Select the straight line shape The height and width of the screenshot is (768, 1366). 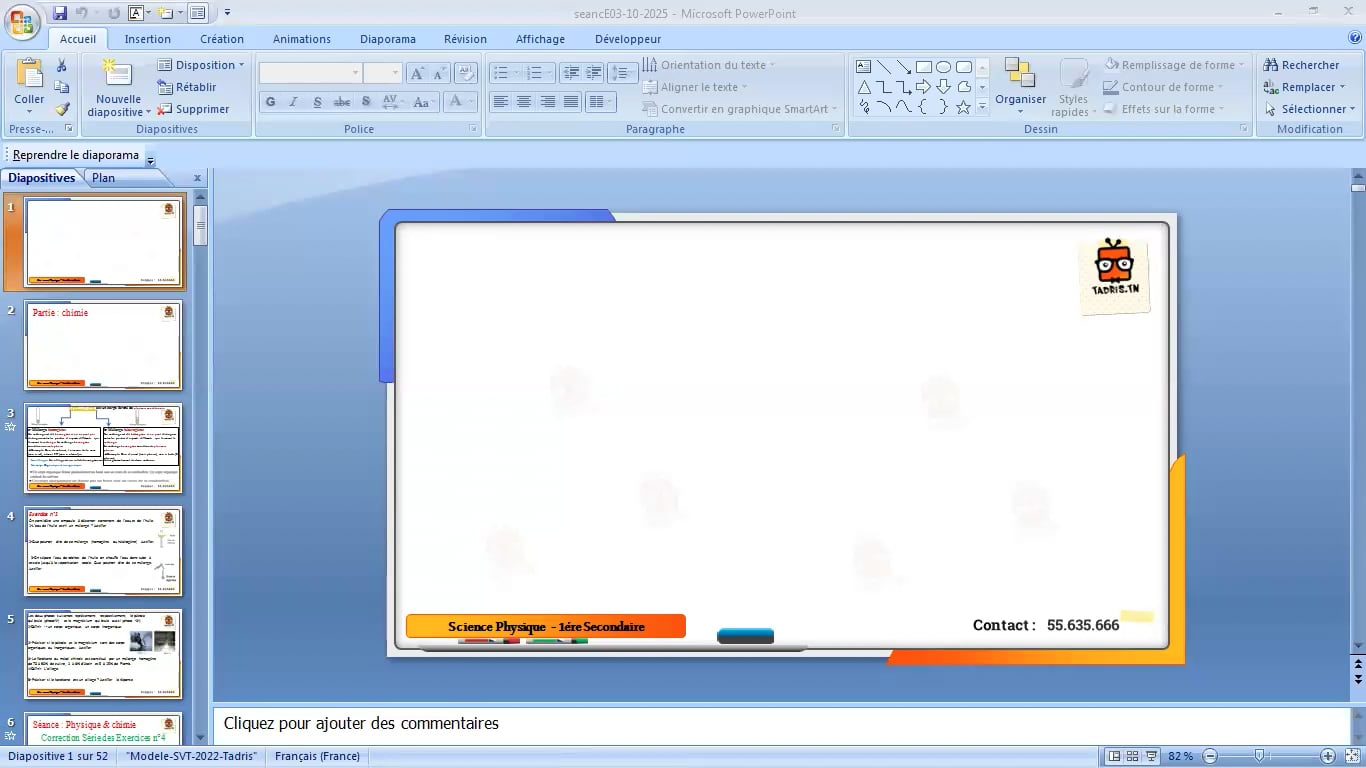(884, 67)
